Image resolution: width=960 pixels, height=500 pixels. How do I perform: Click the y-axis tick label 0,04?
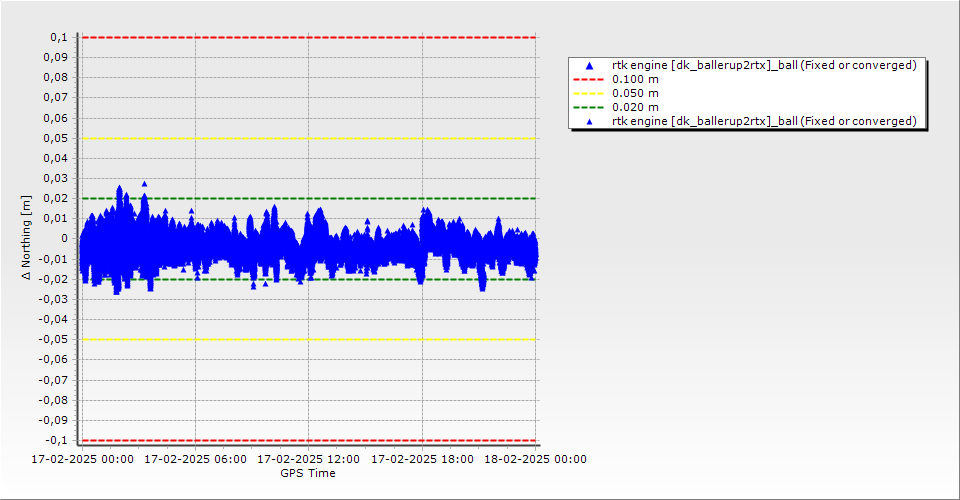click(56, 159)
